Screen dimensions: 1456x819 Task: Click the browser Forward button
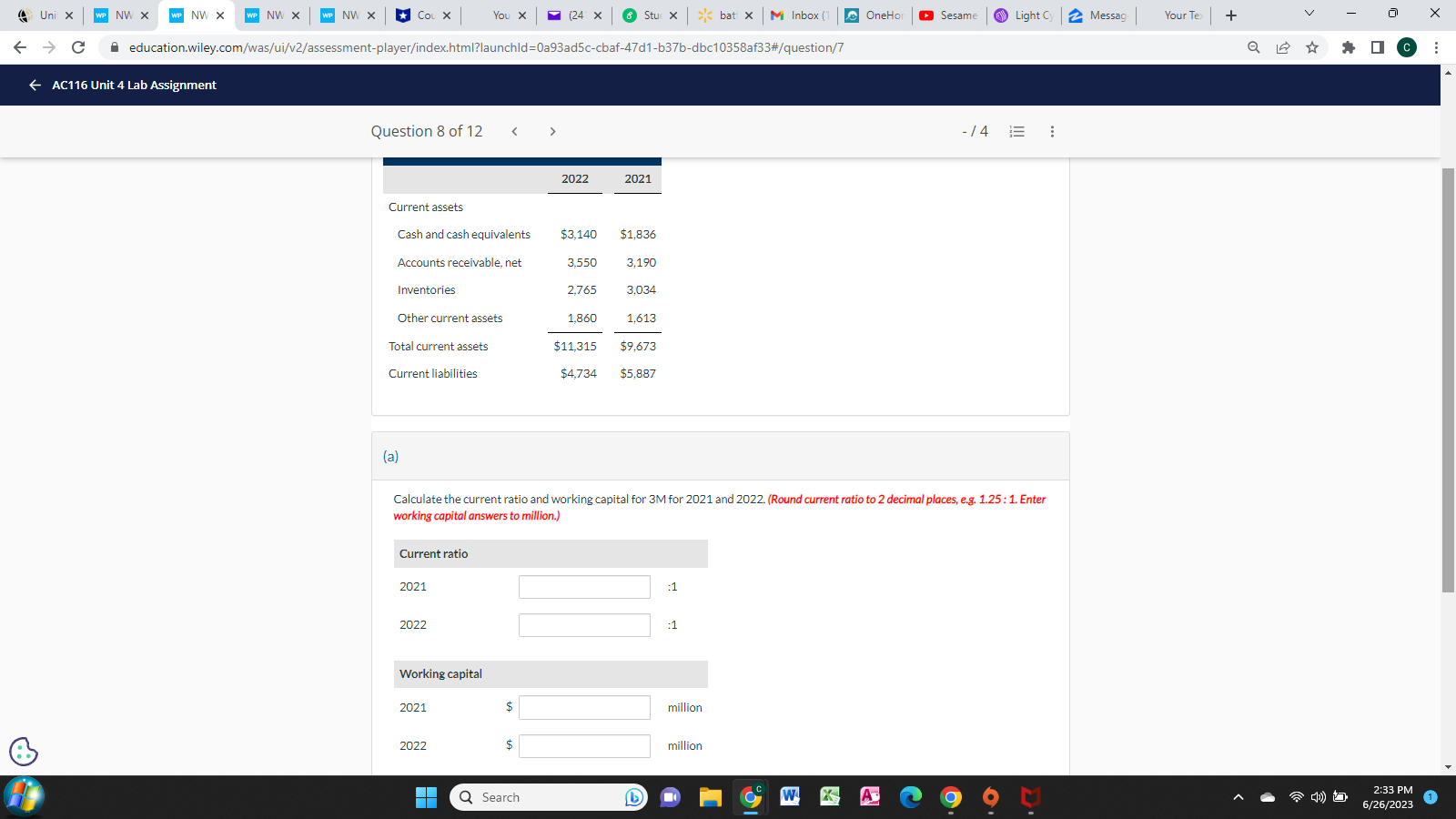coord(49,47)
